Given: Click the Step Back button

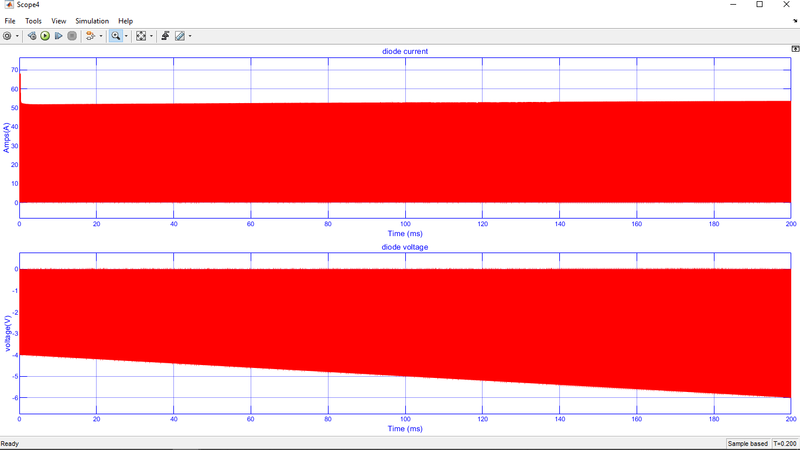Looking at the screenshot, I should [x=32, y=36].
